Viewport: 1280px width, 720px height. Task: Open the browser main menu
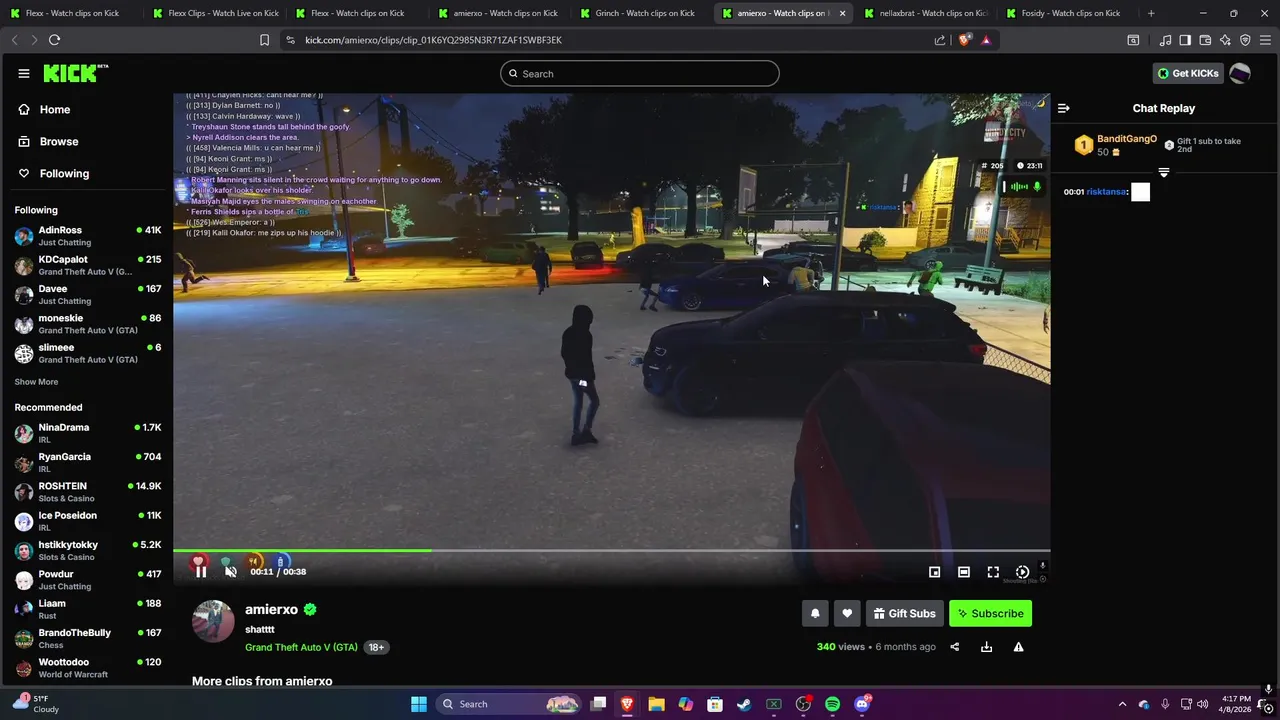tap(1265, 40)
